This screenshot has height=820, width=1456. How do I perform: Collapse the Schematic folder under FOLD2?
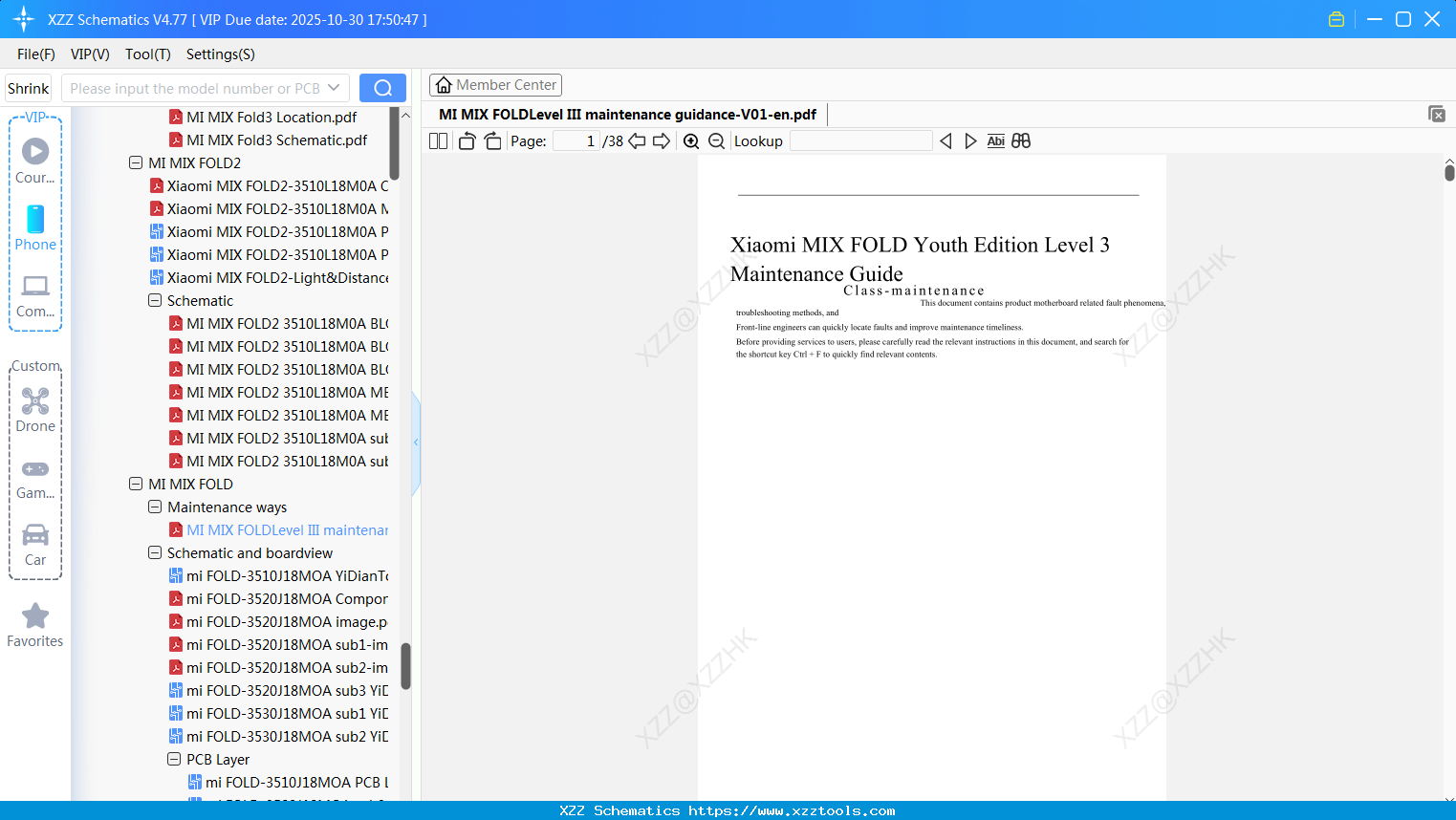point(155,301)
